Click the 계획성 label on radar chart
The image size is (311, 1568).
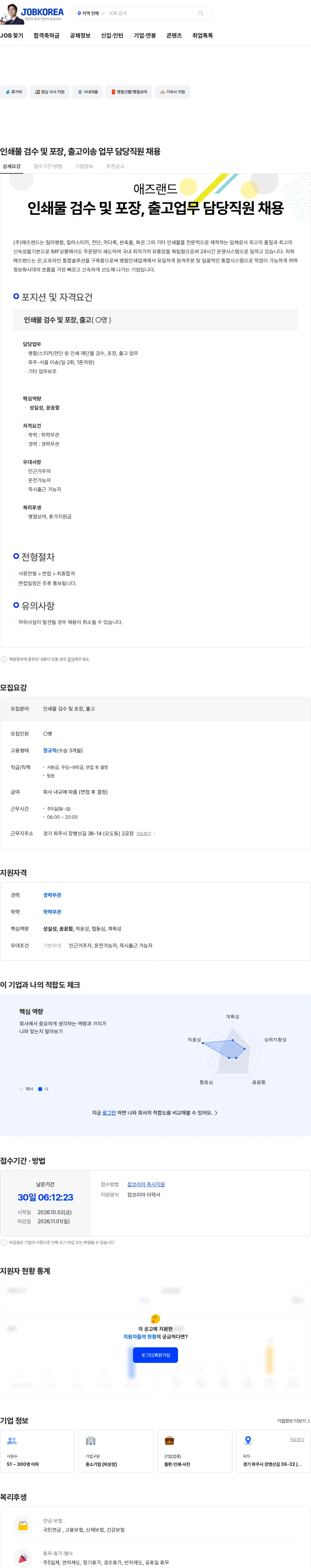click(x=233, y=1016)
